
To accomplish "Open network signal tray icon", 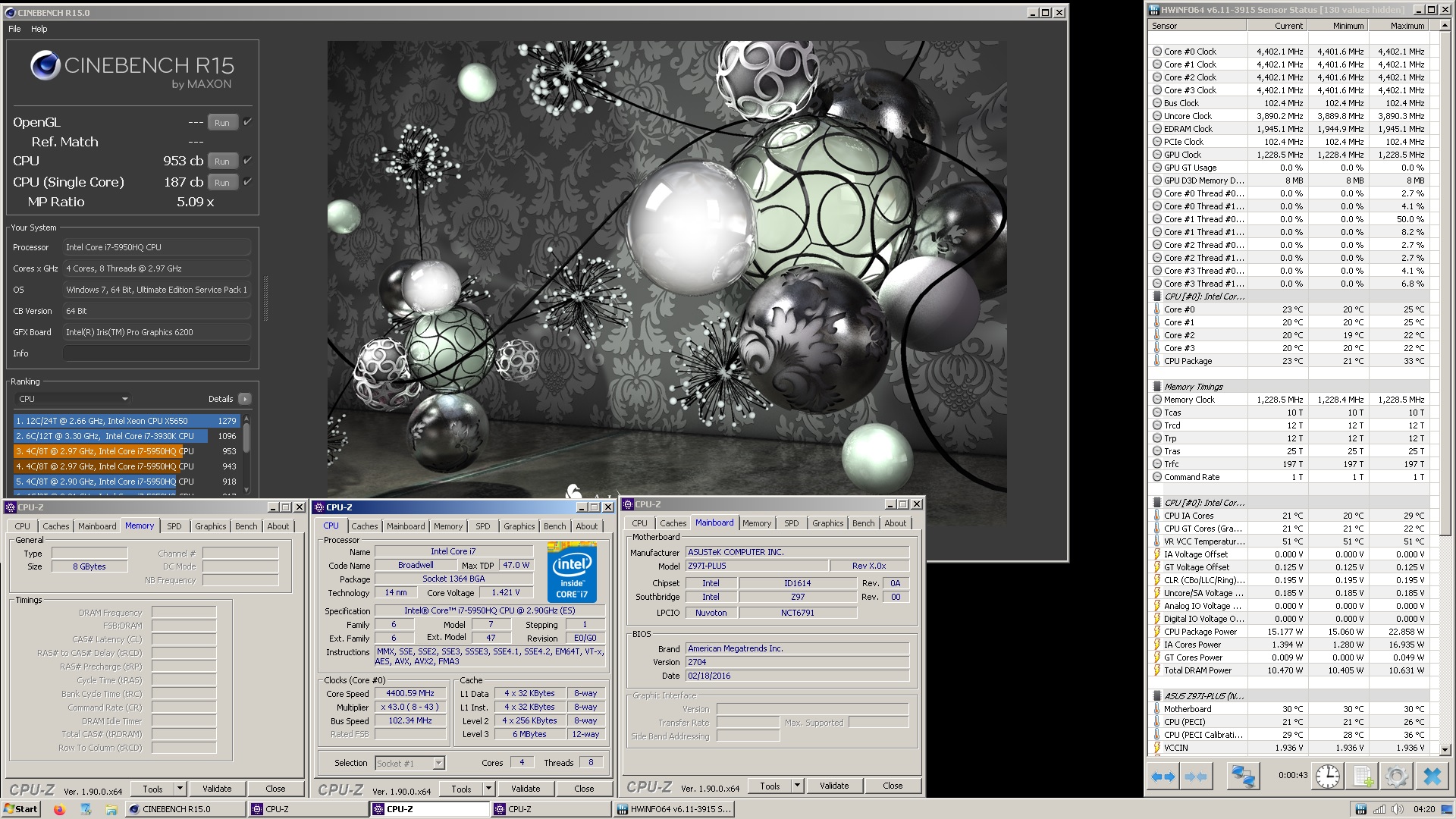I will tap(1379, 809).
